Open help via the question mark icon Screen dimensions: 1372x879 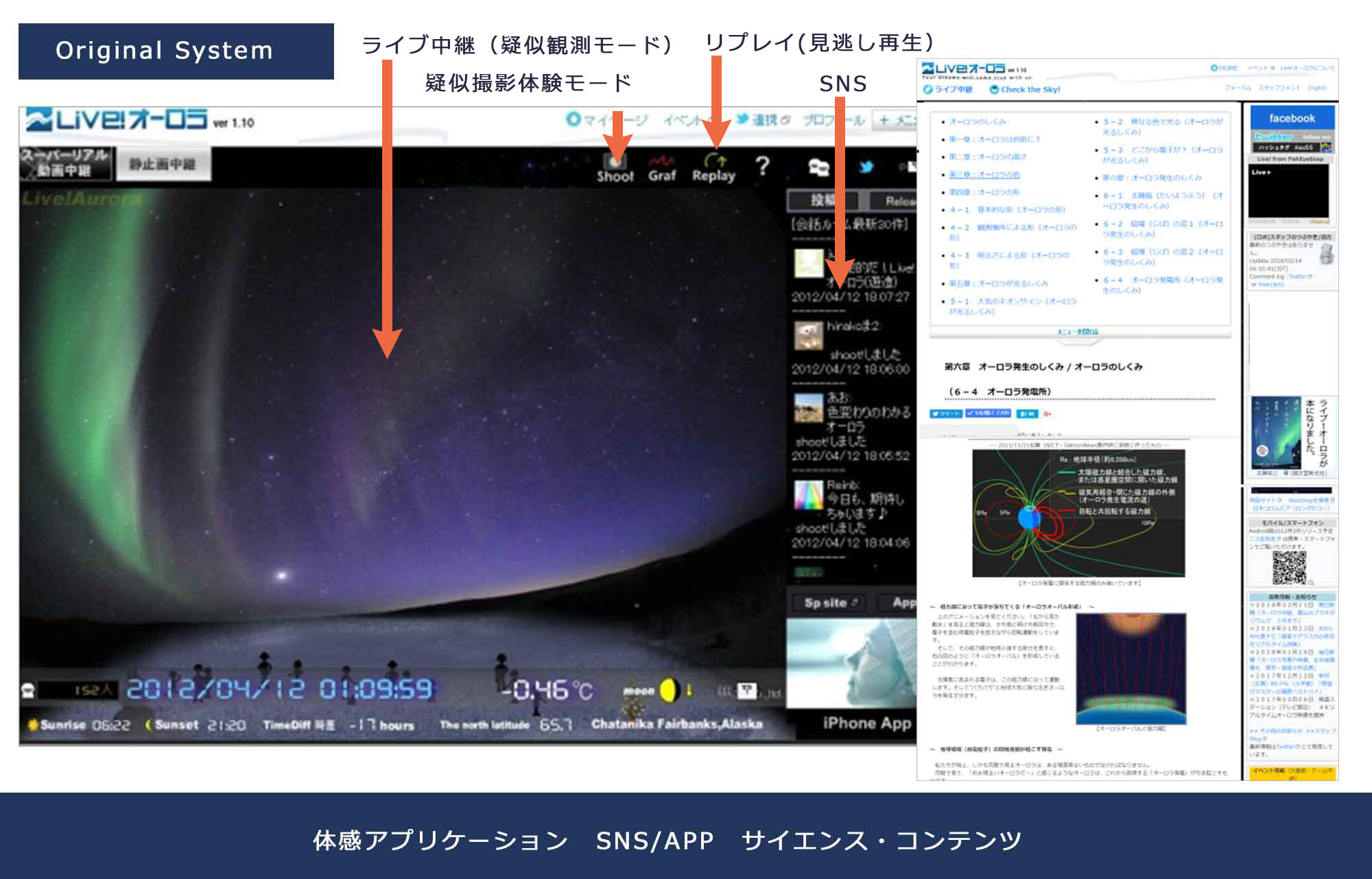(x=762, y=165)
